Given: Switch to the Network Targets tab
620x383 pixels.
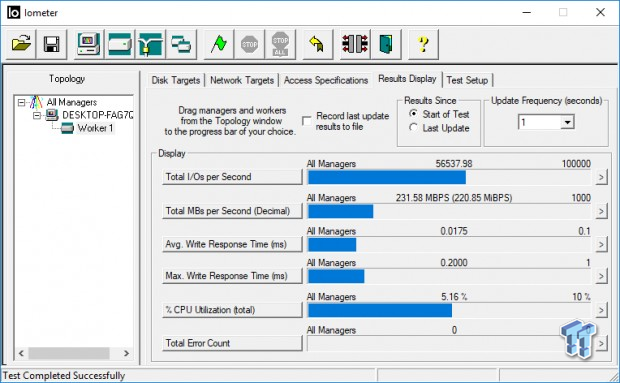Looking at the screenshot, I should [242, 80].
